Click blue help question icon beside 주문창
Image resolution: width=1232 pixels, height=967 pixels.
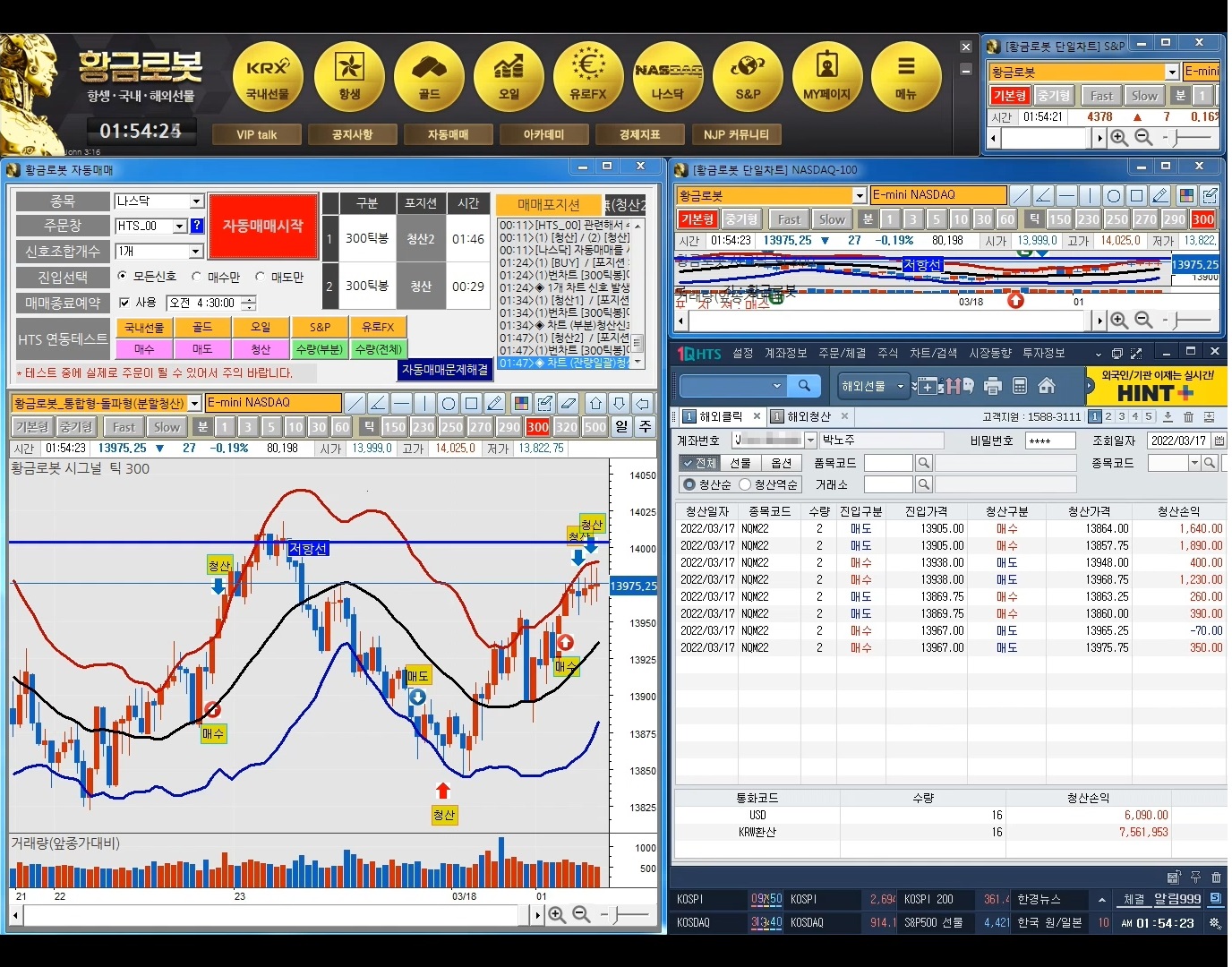coord(197,226)
